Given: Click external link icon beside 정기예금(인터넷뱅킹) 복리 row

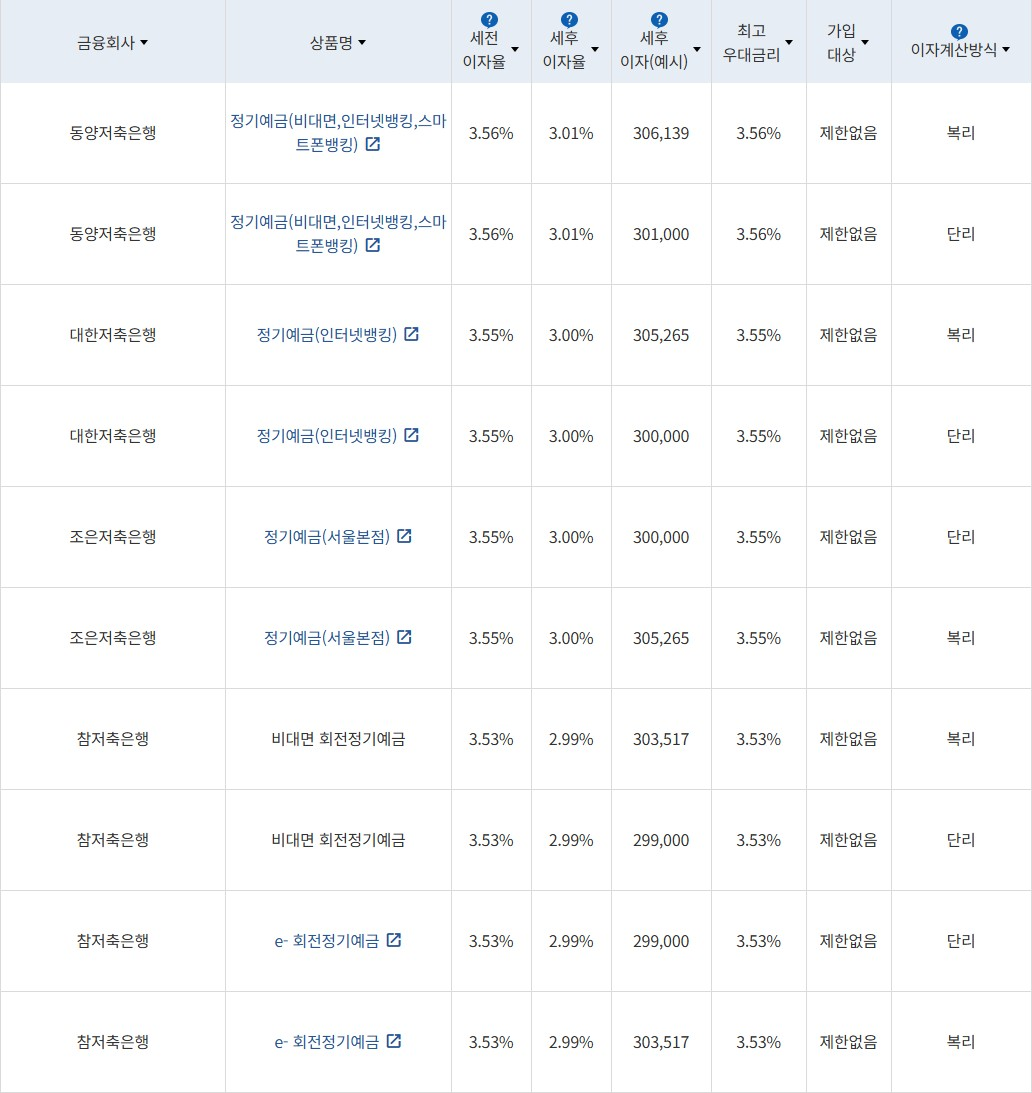Looking at the screenshot, I should (x=412, y=336).
